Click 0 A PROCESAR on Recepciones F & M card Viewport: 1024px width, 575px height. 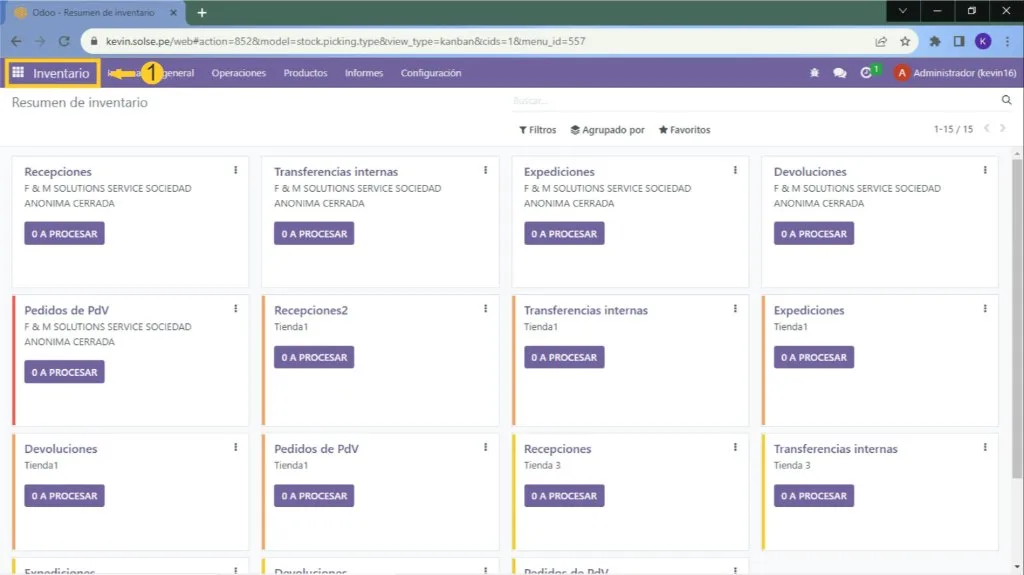point(64,233)
